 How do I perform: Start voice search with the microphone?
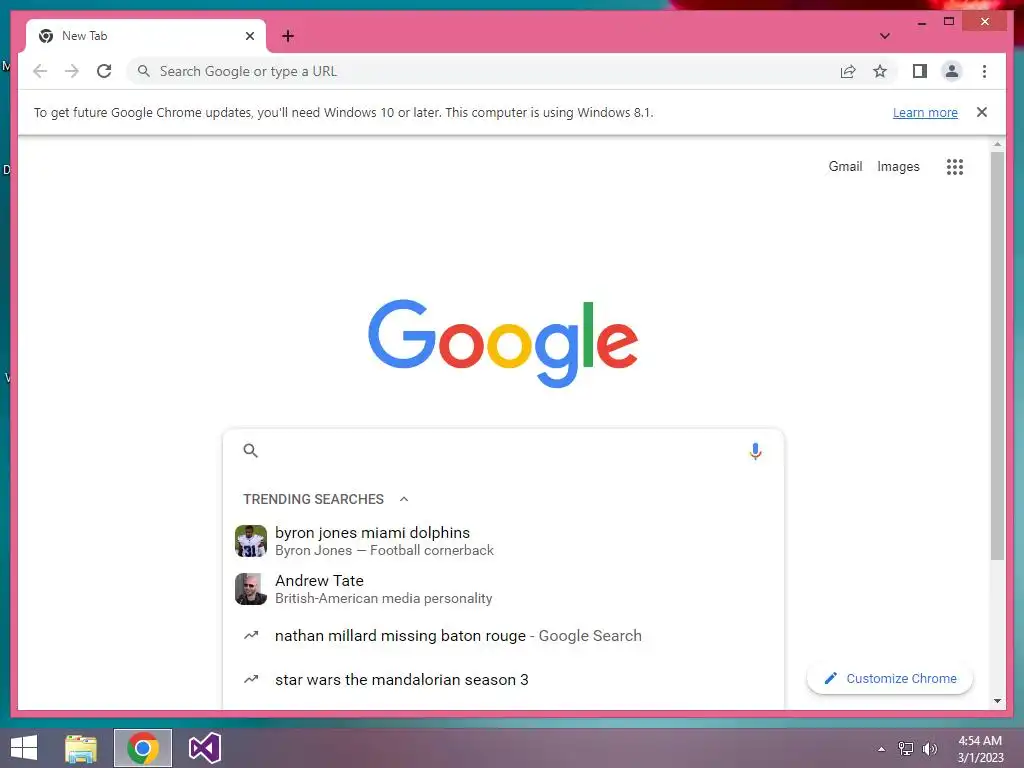pyautogui.click(x=755, y=451)
